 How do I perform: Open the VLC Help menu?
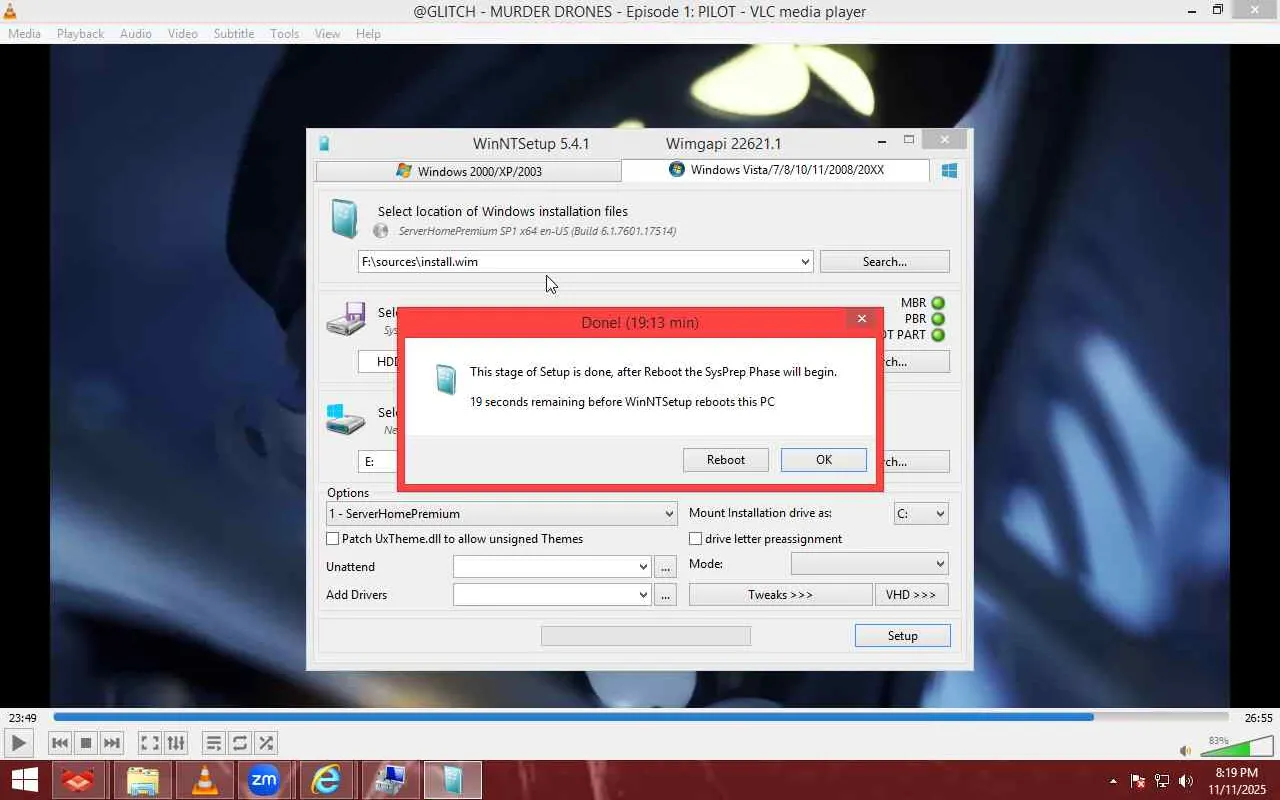(368, 33)
